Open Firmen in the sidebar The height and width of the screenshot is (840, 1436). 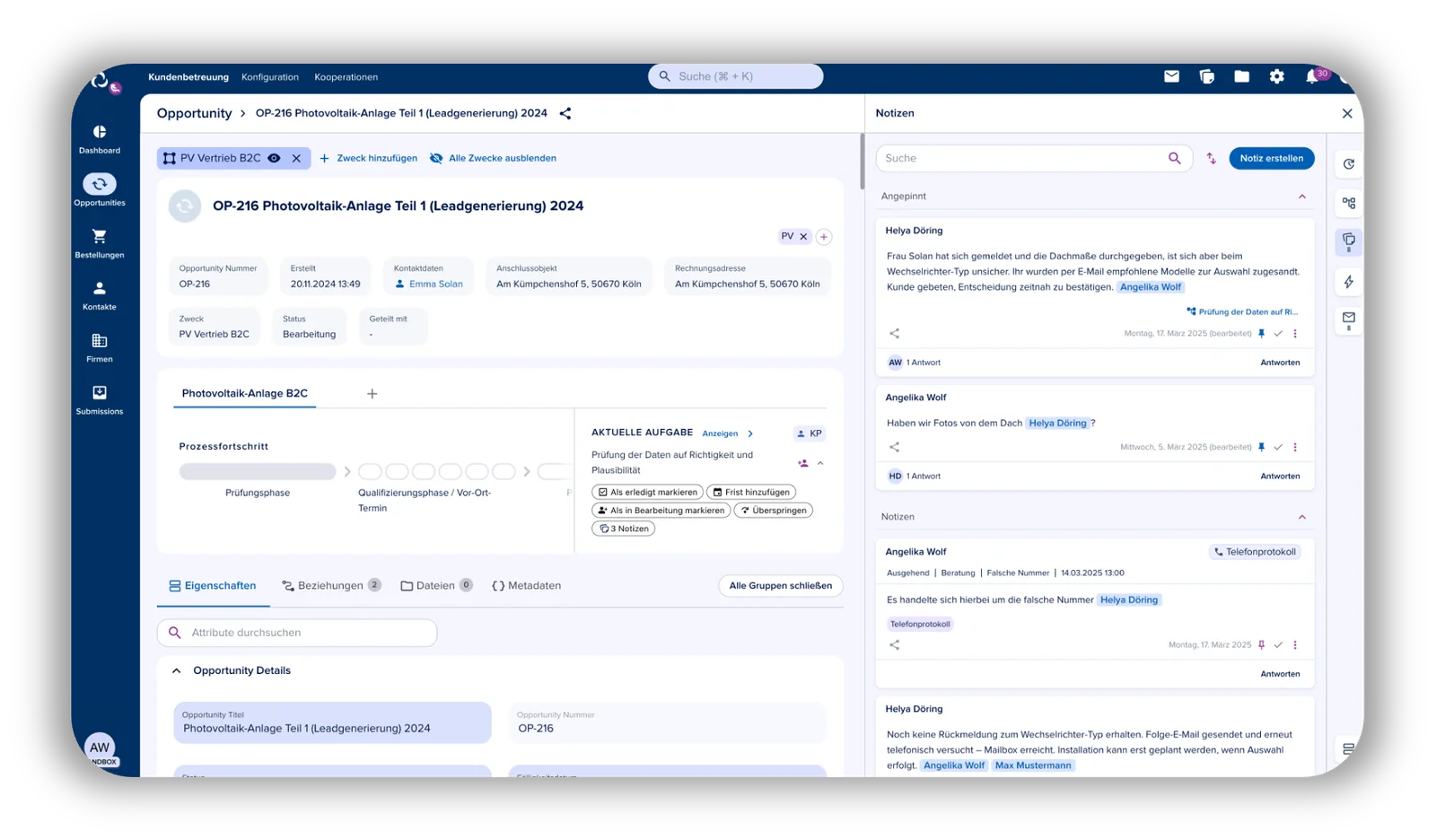click(100, 347)
